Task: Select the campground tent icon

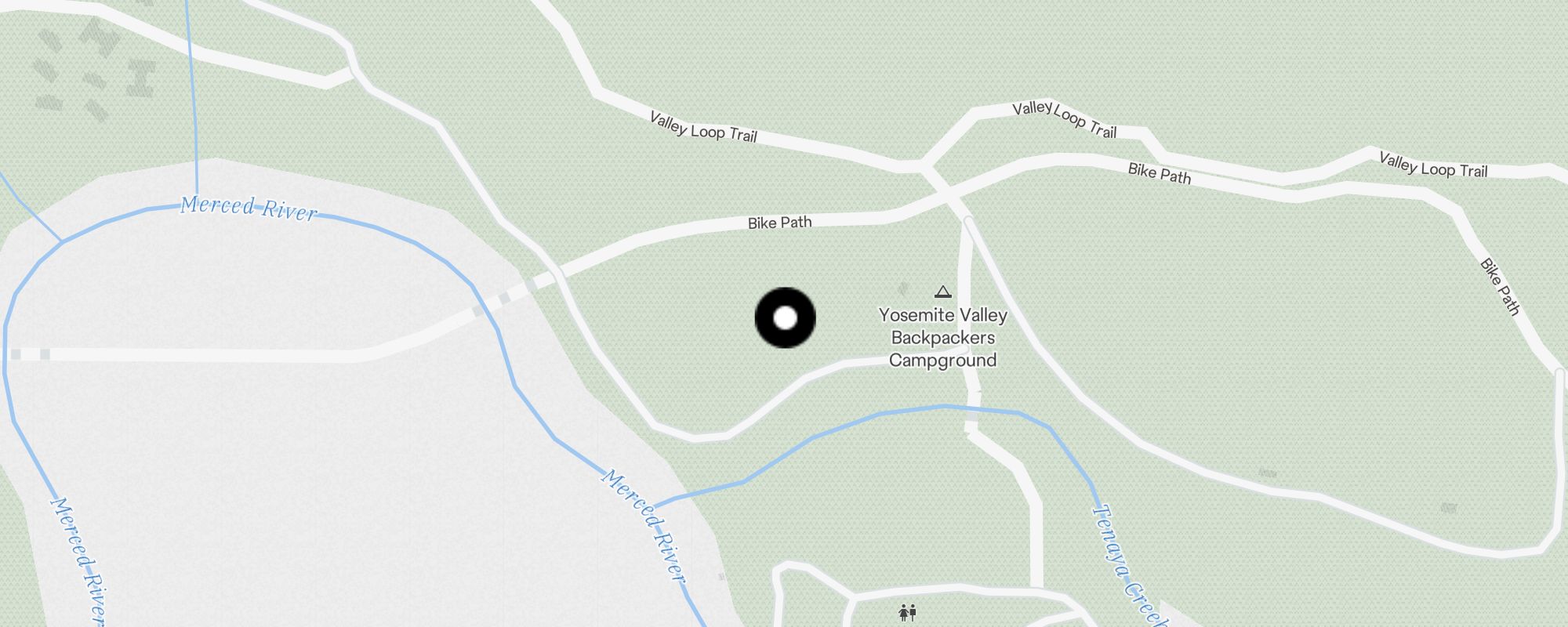Action: pos(943,292)
